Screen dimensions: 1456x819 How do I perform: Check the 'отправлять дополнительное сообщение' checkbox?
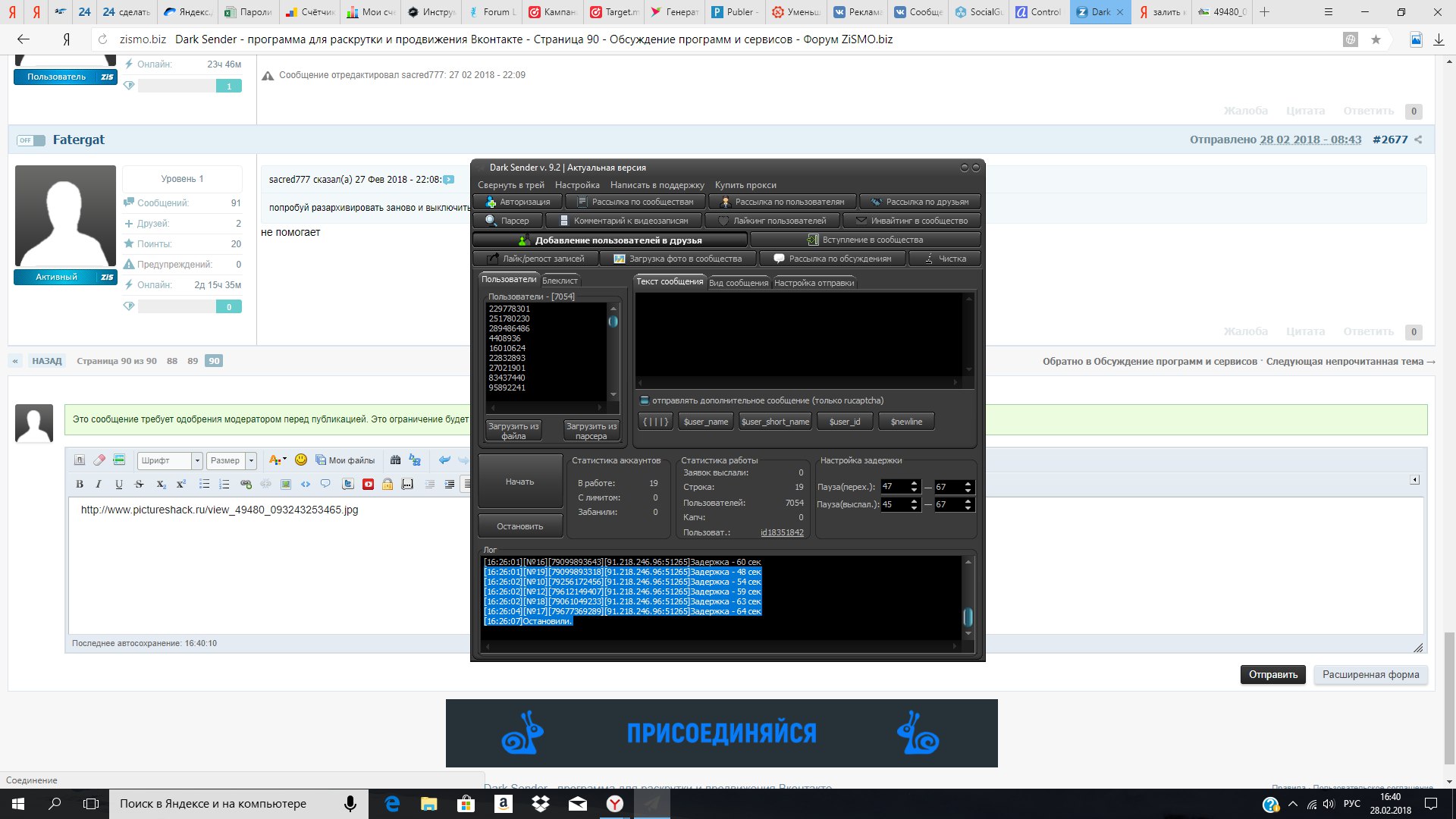[645, 400]
